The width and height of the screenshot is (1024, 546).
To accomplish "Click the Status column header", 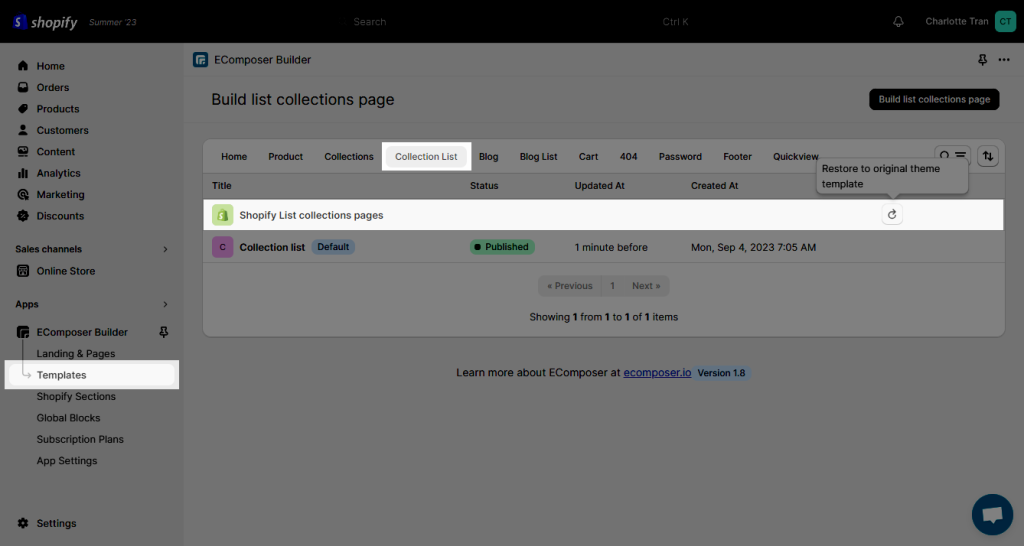I will coord(484,185).
